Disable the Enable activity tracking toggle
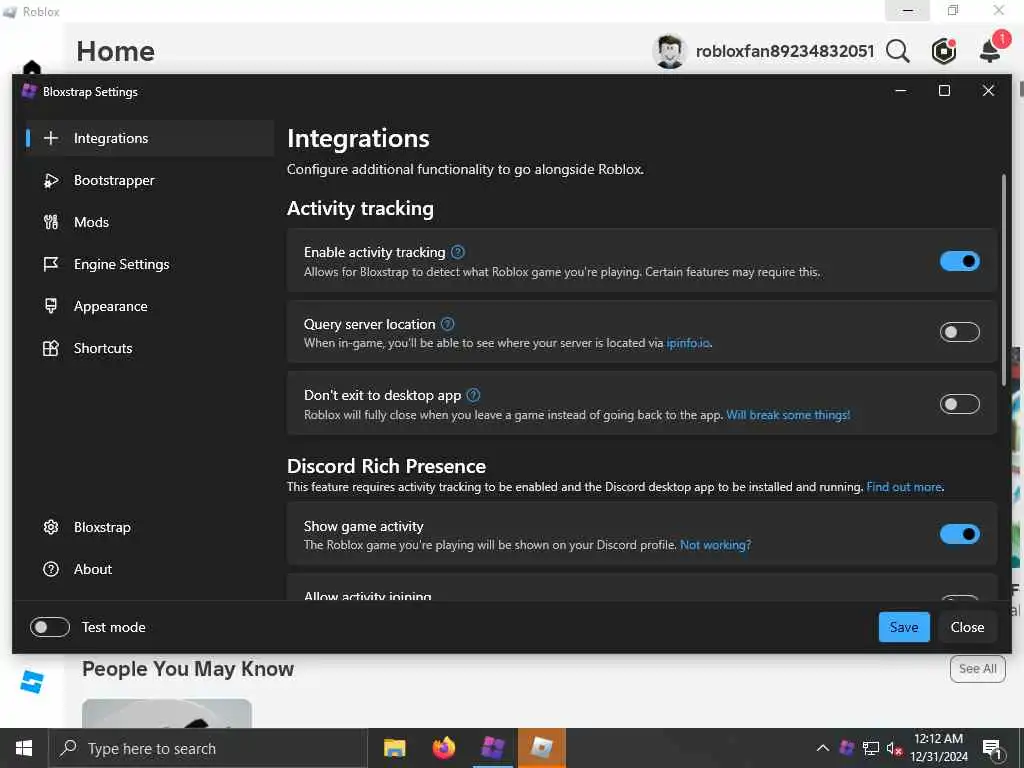Viewport: 1024px width, 768px height. [x=959, y=261]
